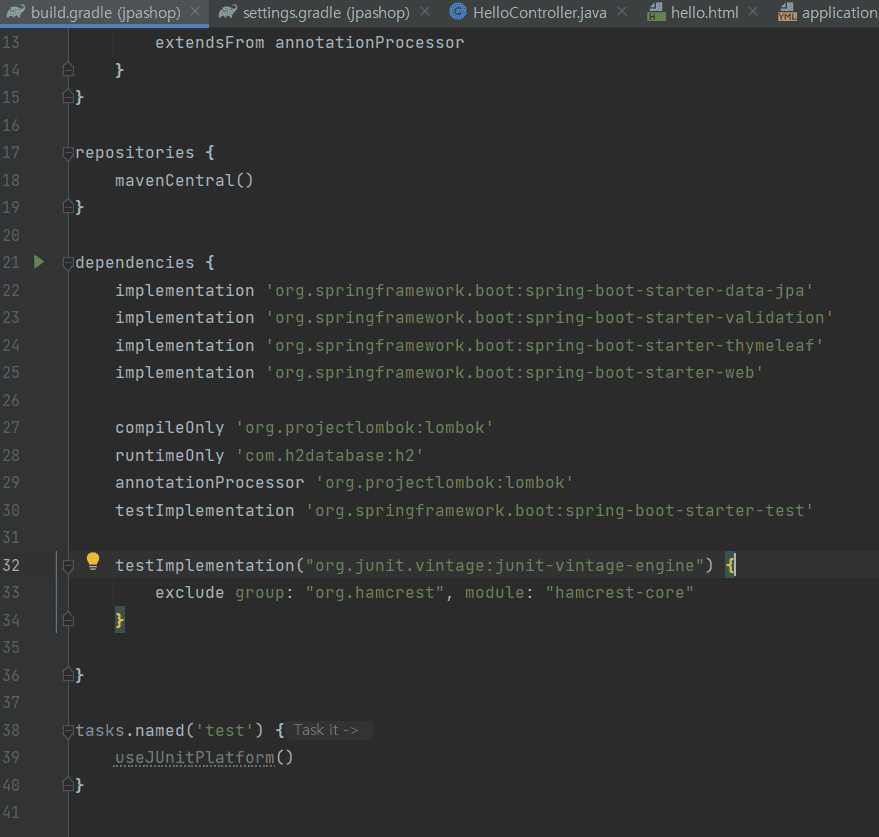The width and height of the screenshot is (879, 837).
Task: Collapse the testImplementation closure at line 32
Action: point(68,566)
